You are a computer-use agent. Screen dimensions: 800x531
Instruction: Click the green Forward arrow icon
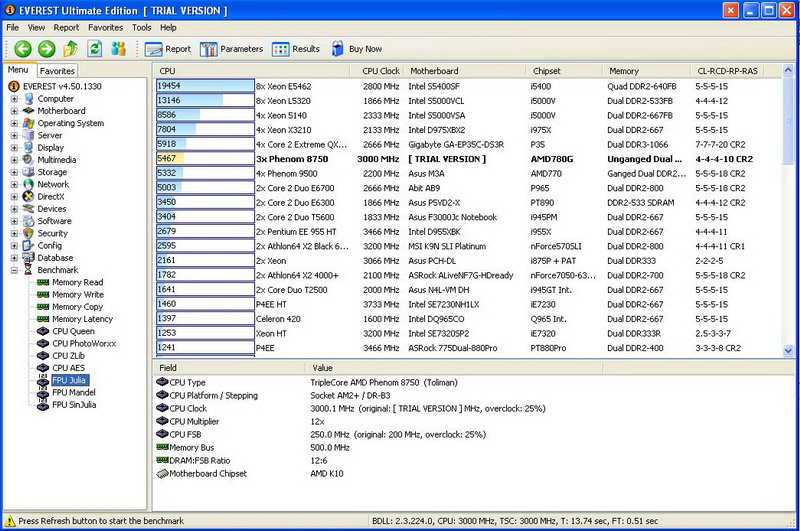(x=46, y=49)
